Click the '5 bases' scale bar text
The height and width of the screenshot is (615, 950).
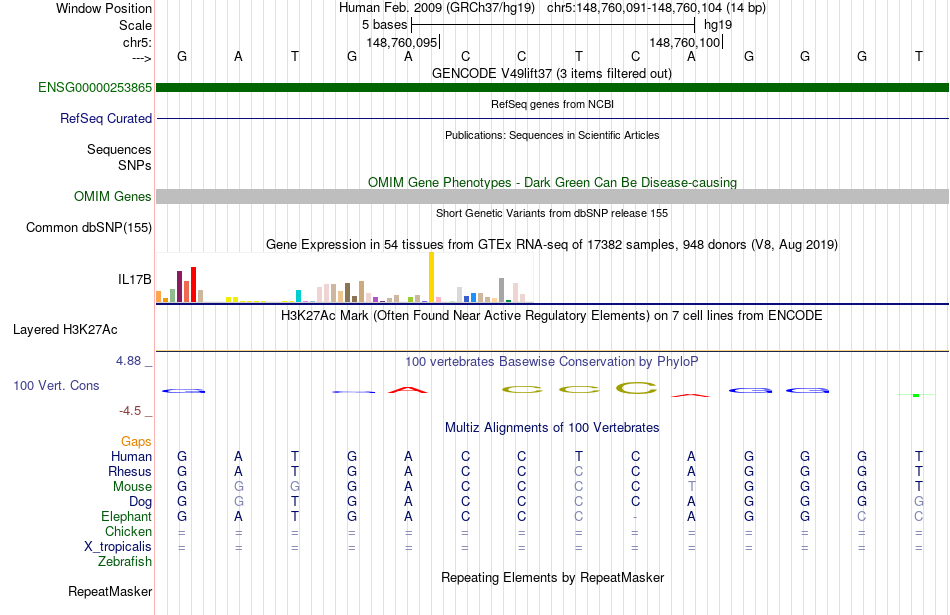[x=385, y=25]
